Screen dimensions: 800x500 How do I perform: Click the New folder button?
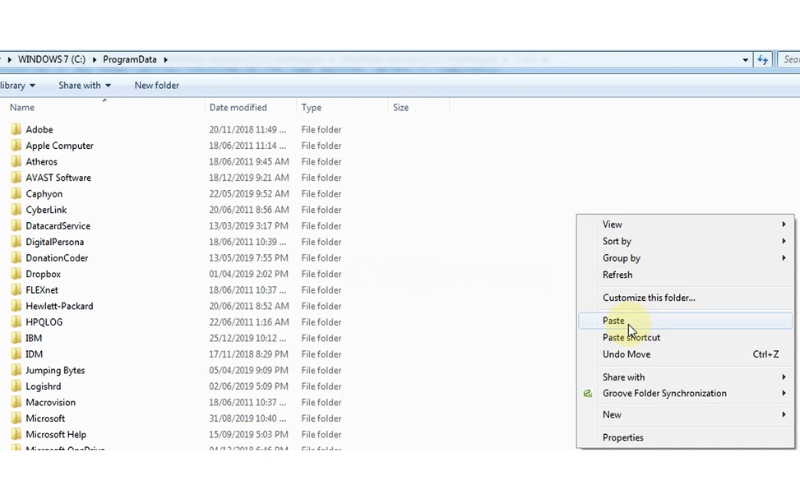tap(157, 86)
